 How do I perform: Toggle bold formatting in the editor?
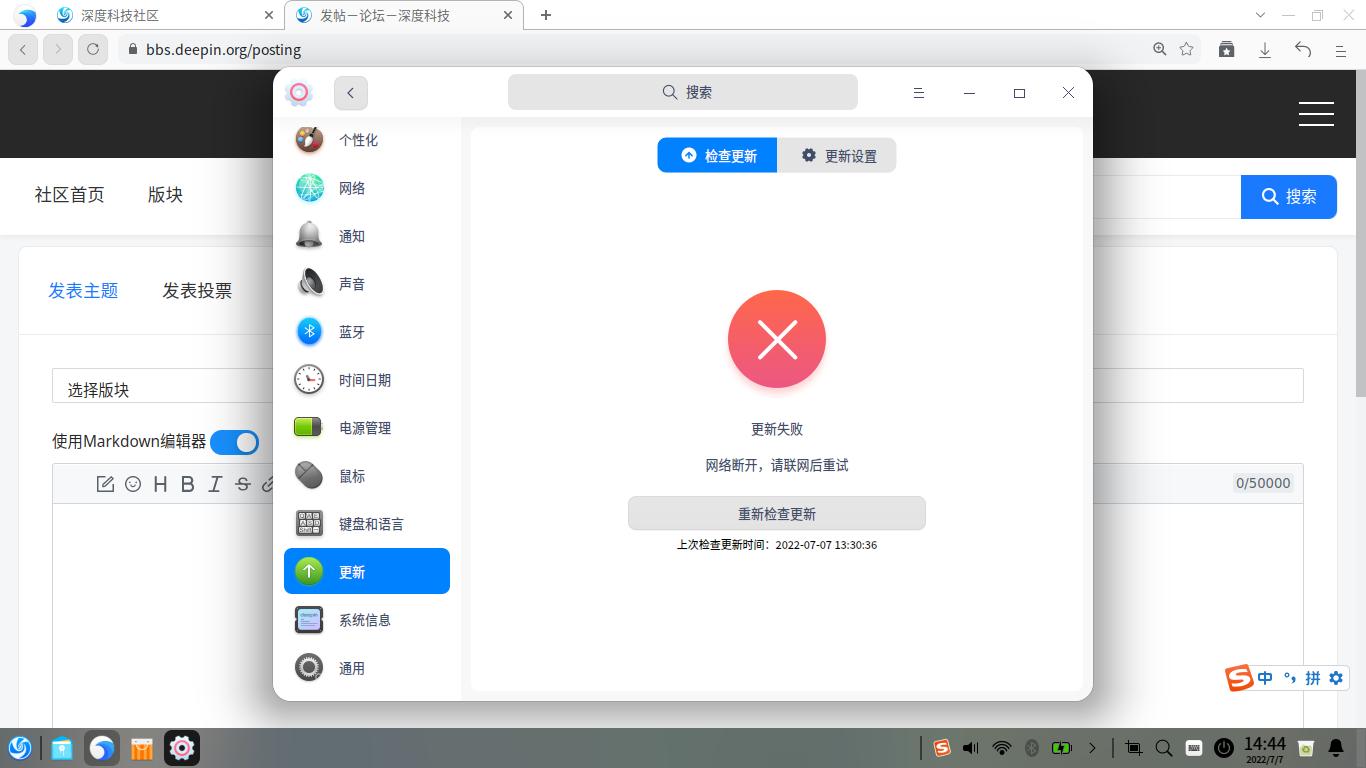click(188, 484)
